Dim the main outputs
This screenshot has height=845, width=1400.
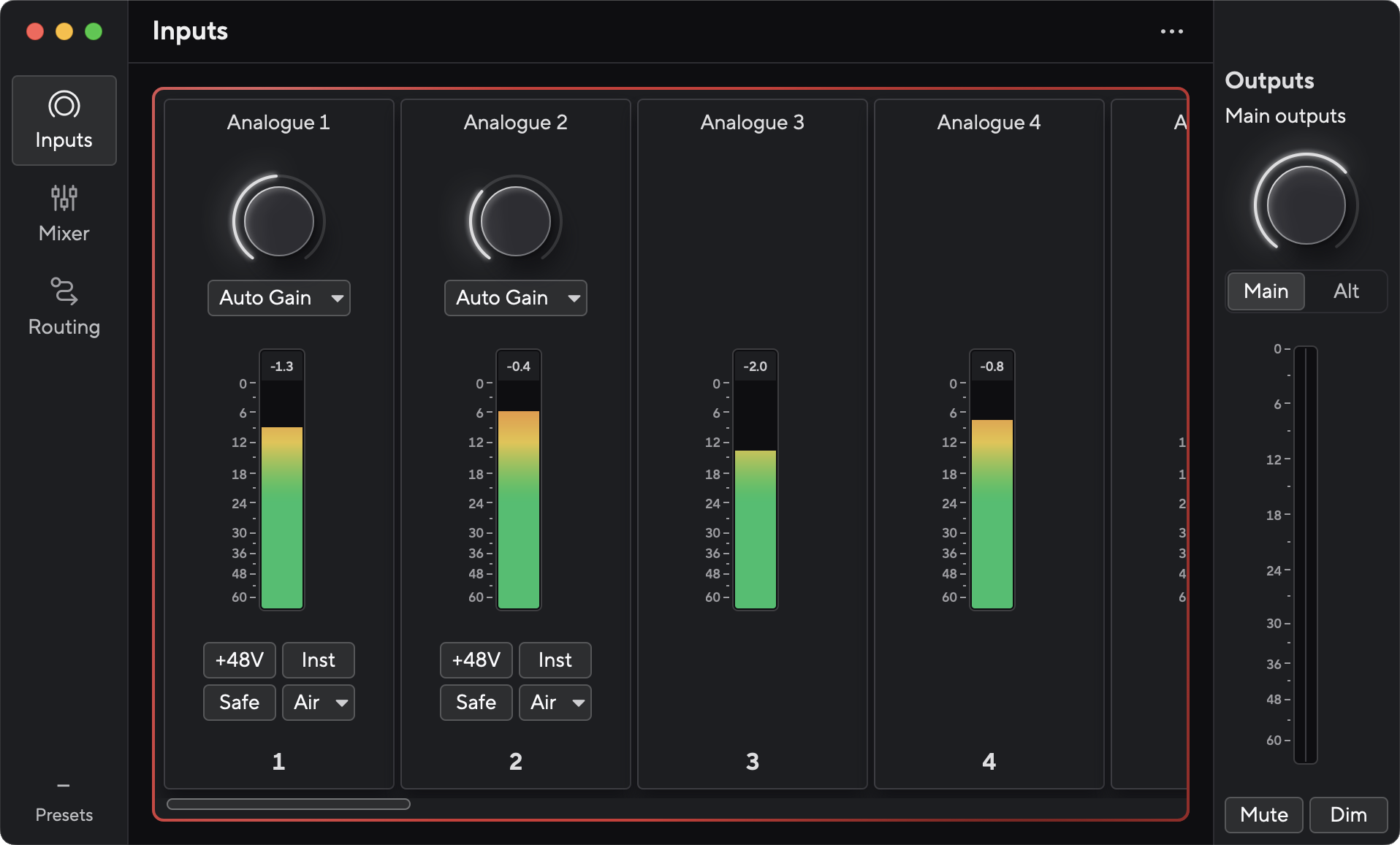point(1349,815)
